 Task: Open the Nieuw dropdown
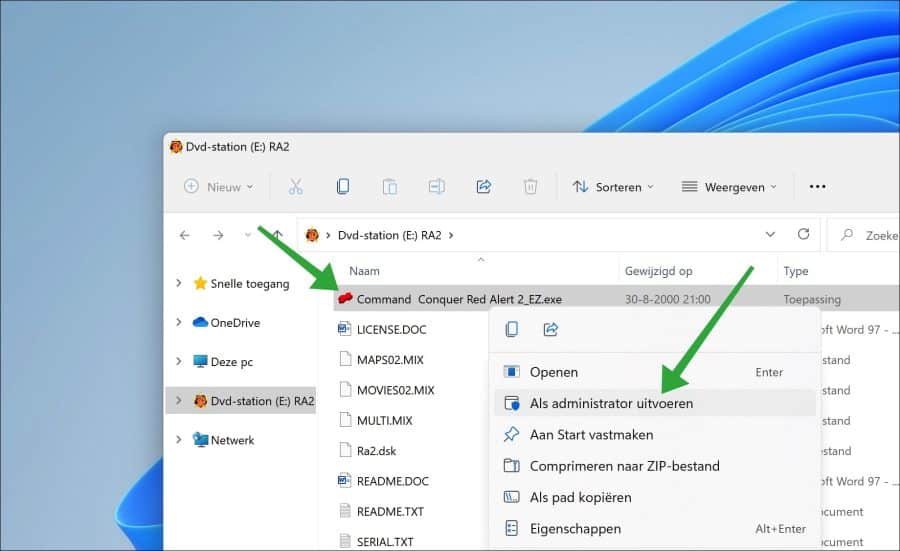coord(219,187)
